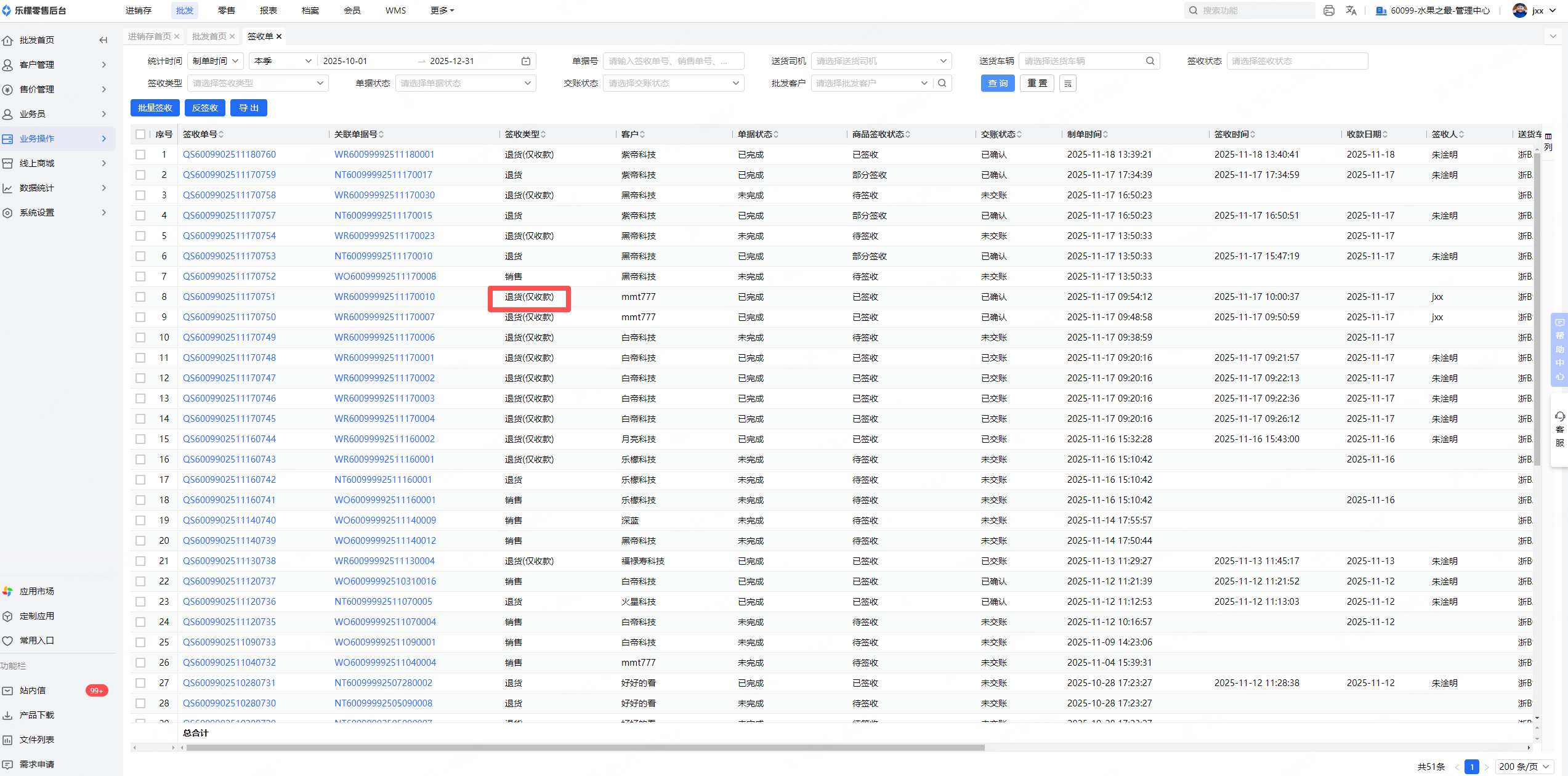
Task: Open the 报表 top menu
Action: click(269, 10)
